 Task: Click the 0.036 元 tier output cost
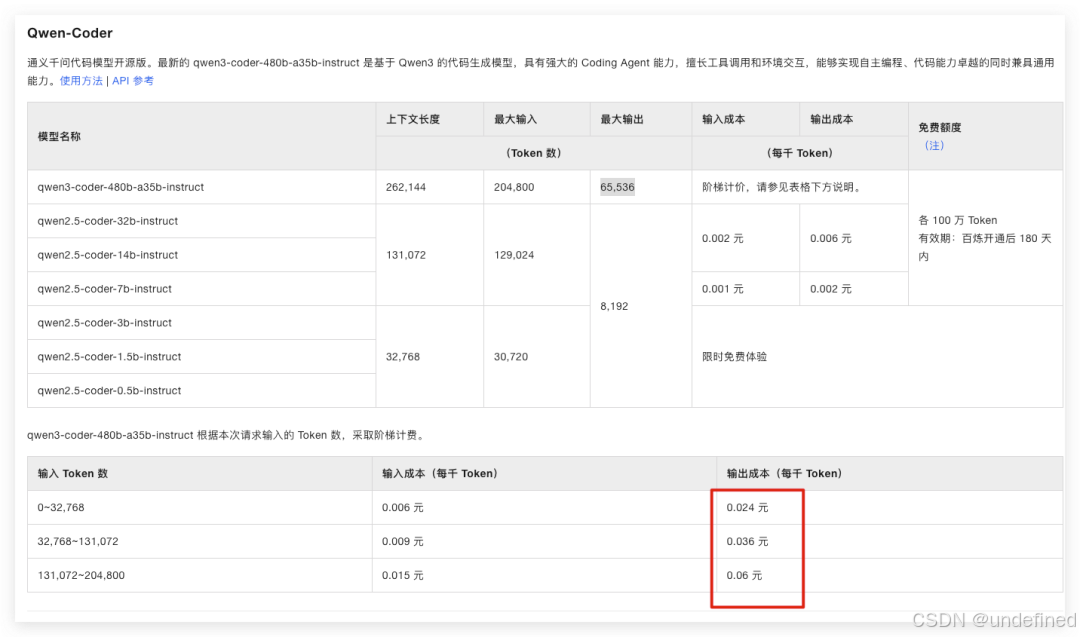(747, 541)
